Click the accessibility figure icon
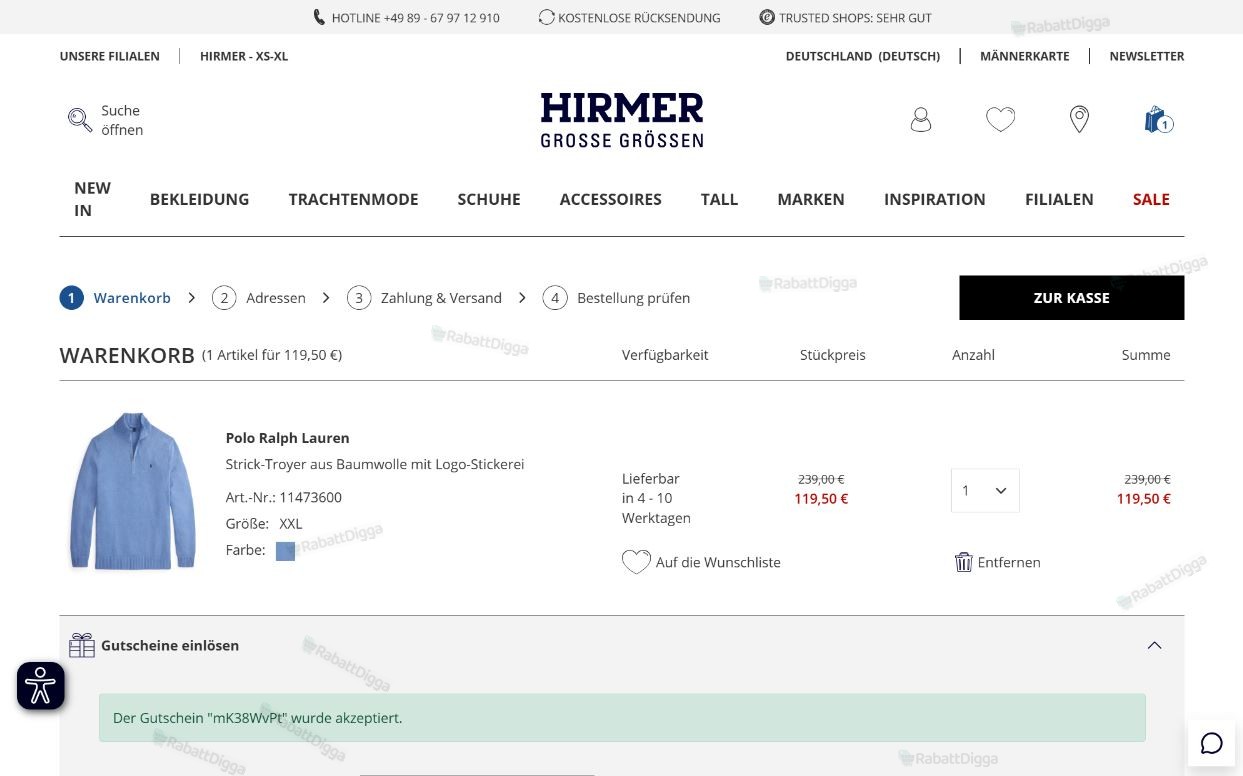 pos(41,686)
